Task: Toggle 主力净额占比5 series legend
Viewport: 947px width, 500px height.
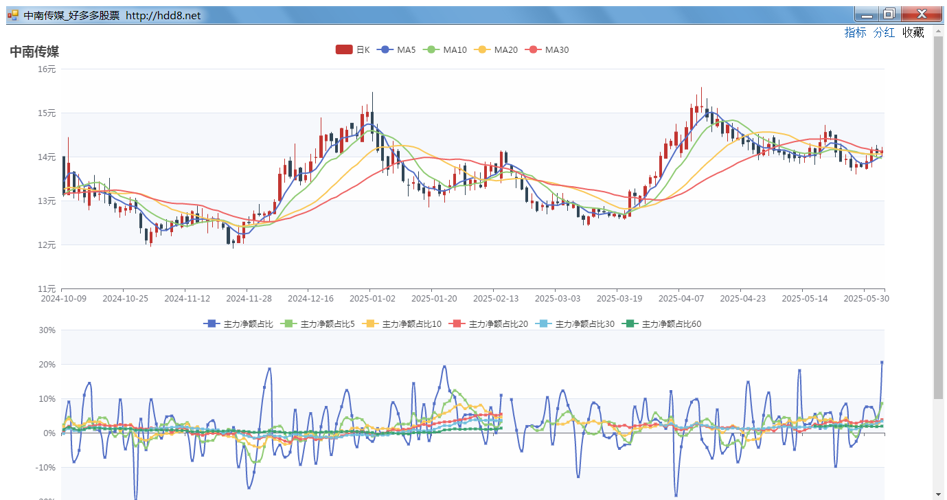Action: point(318,324)
